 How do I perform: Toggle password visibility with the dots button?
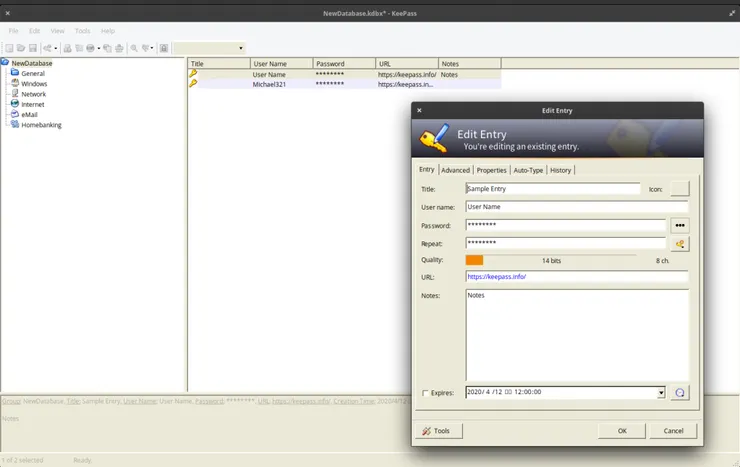click(680, 225)
